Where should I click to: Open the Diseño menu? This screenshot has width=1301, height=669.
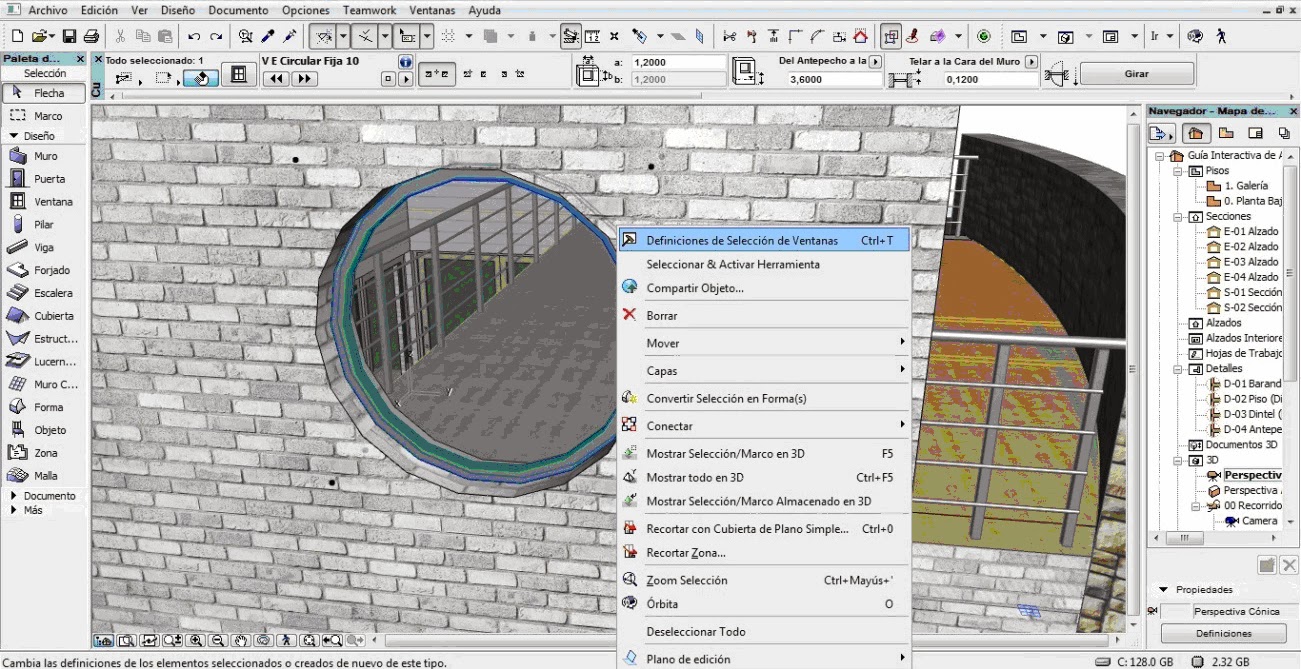coord(178,10)
